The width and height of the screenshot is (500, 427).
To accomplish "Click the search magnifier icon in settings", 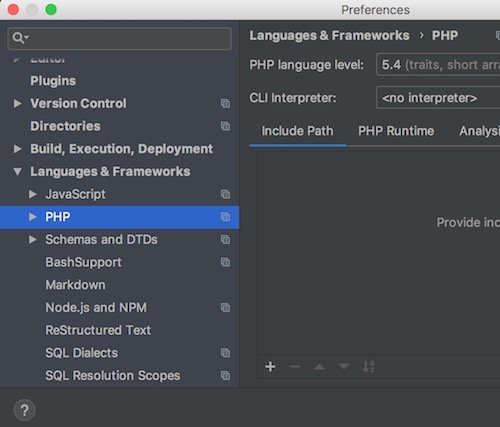I will tap(20, 38).
